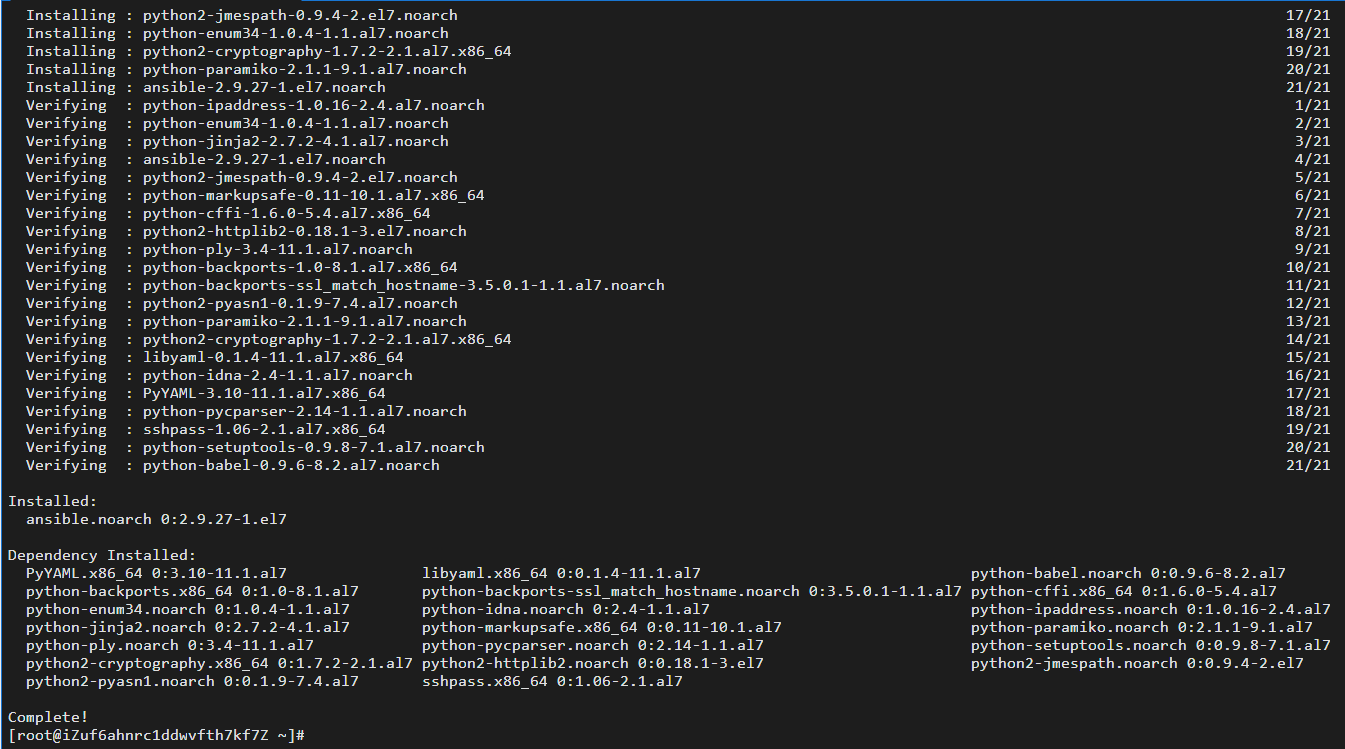The image size is (1345, 749).
Task: Click the "Verifying : python-ipaddress" line
Action: pyautogui.click(x=255, y=105)
